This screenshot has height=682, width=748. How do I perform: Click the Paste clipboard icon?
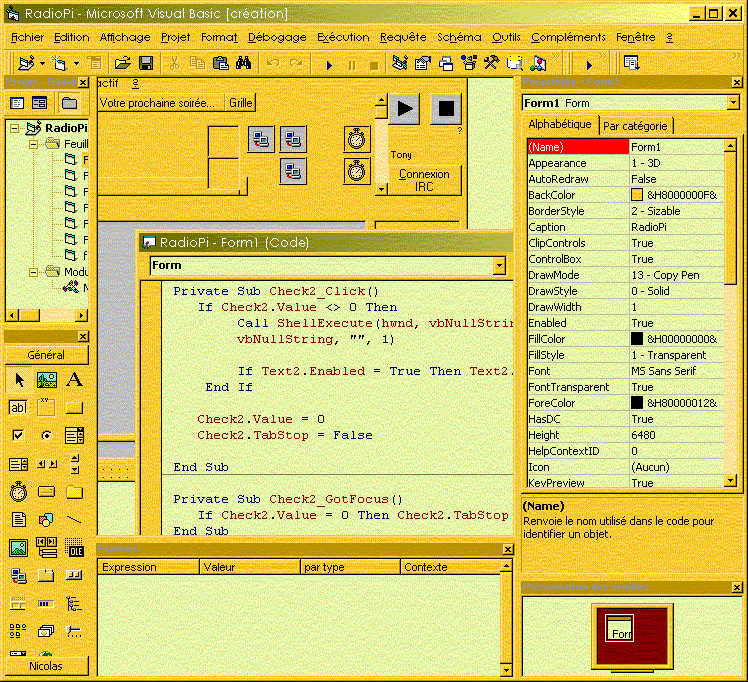220,62
